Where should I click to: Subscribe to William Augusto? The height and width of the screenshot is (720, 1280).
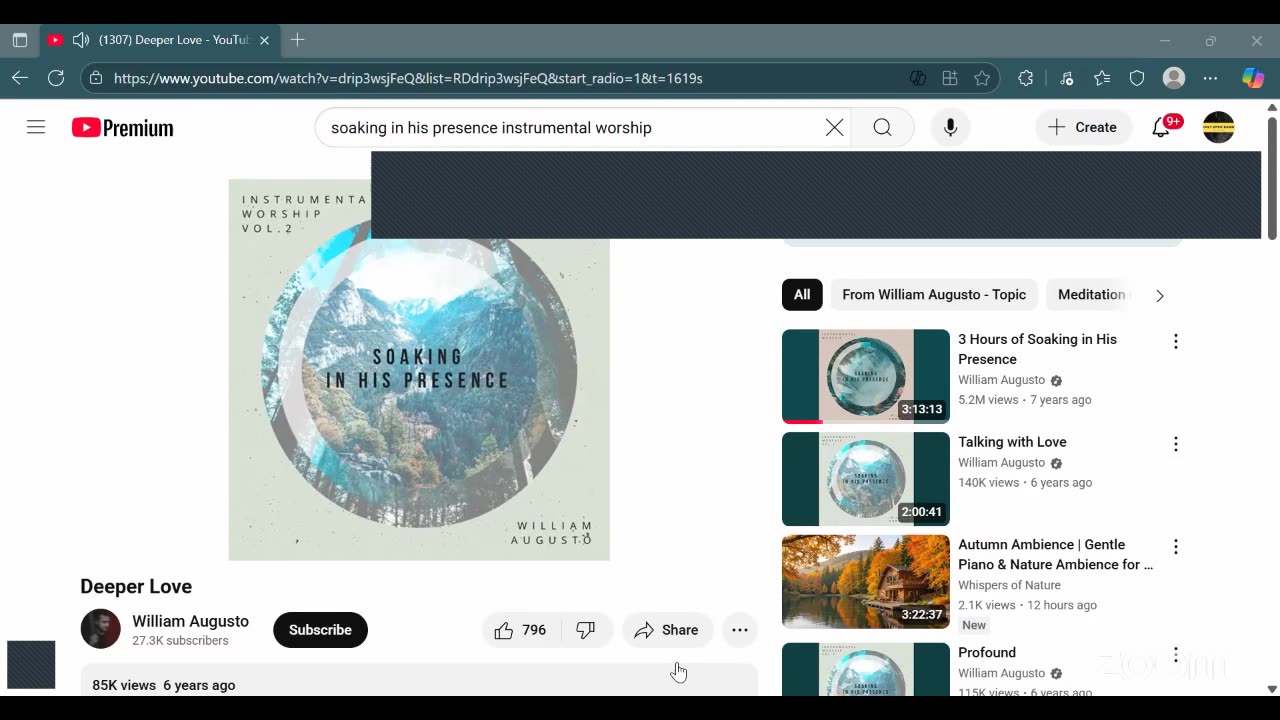click(x=320, y=630)
